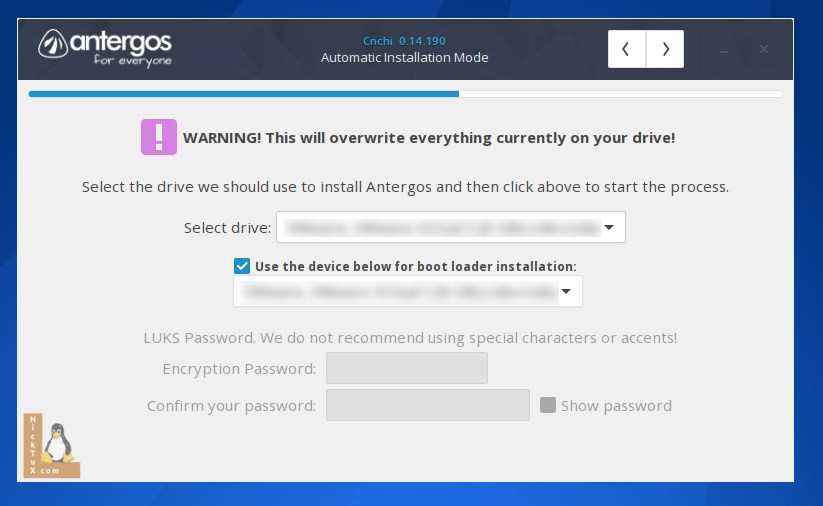Click the installation progress bar
Image resolution: width=823 pixels, height=506 pixels.
point(405,94)
